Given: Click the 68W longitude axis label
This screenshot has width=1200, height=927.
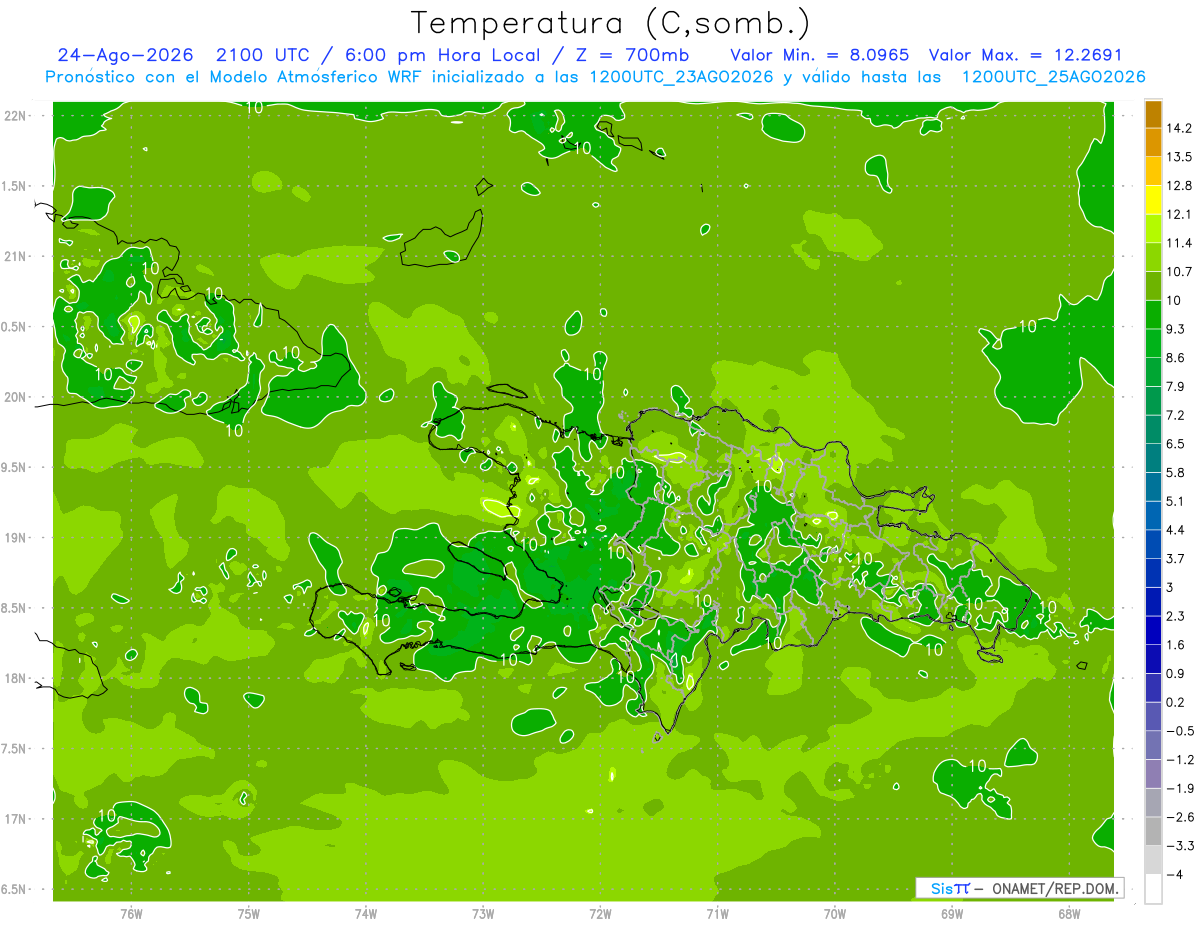Looking at the screenshot, I should 1069,914.
